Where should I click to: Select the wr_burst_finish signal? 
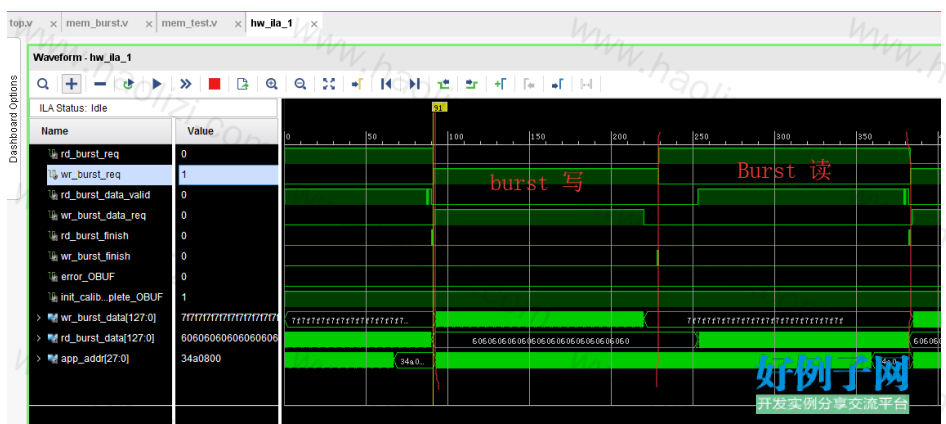pyautogui.click(x=95, y=256)
